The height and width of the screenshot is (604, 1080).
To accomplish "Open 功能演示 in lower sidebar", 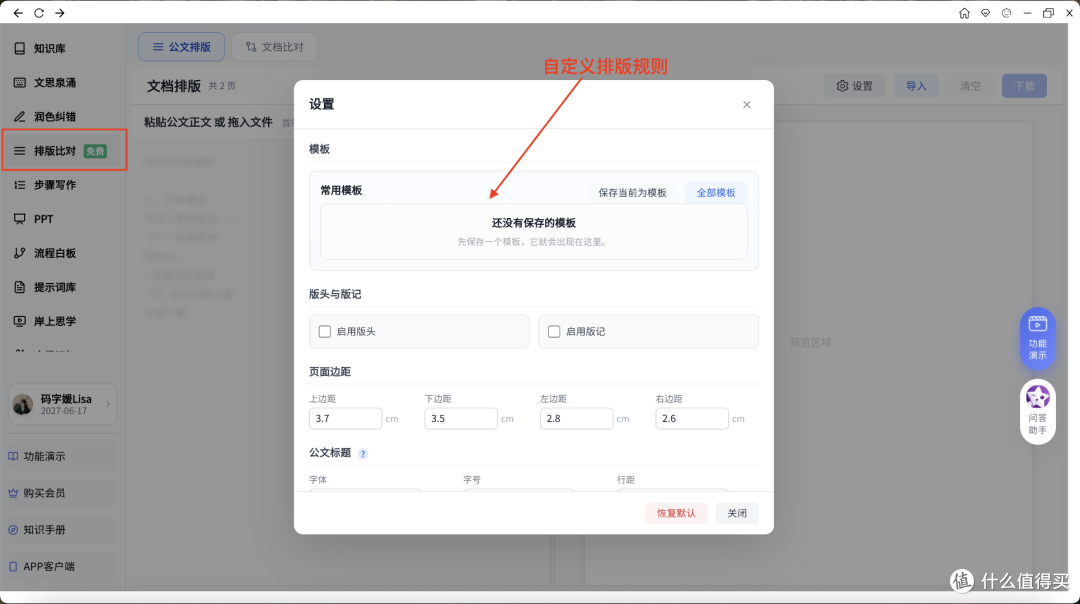I will tap(61, 457).
